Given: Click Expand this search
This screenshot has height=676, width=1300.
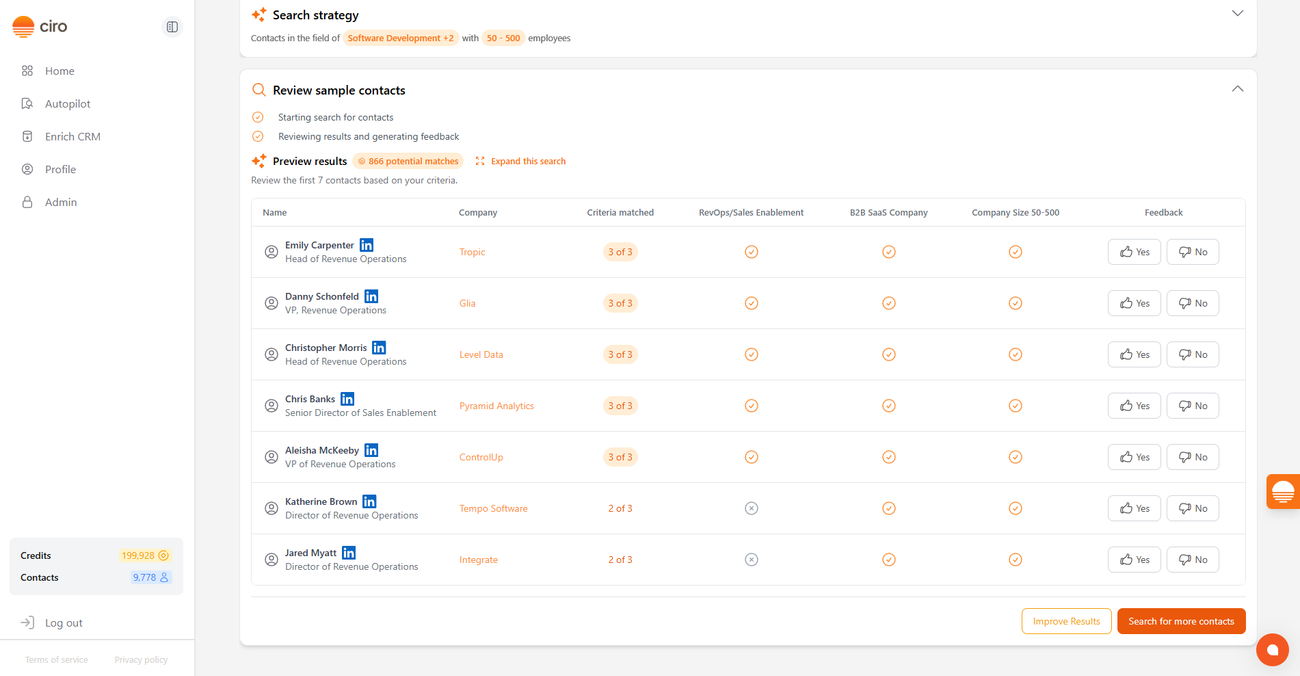Looking at the screenshot, I should click(x=521, y=161).
